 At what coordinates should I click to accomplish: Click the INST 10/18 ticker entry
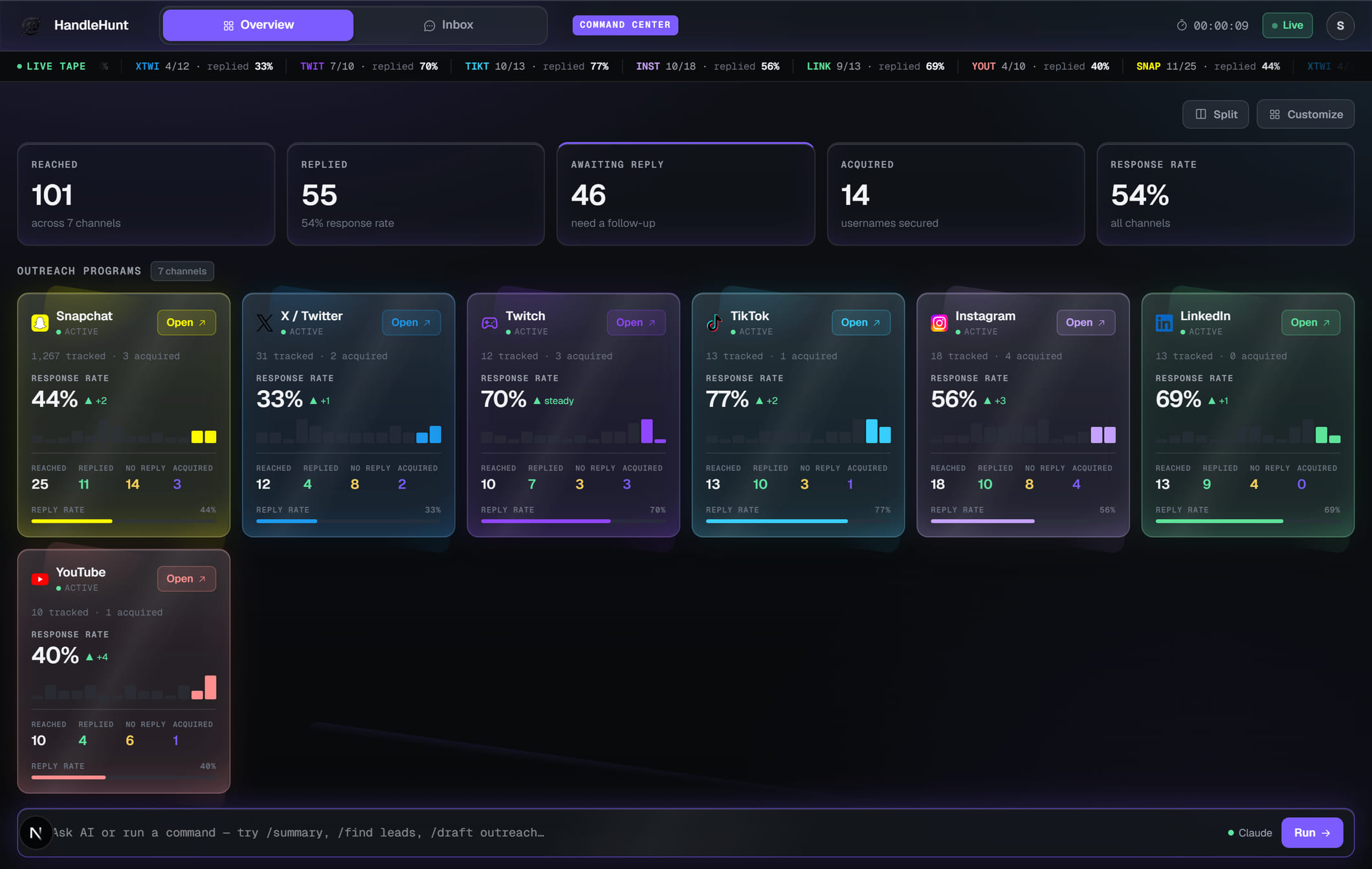coord(707,67)
